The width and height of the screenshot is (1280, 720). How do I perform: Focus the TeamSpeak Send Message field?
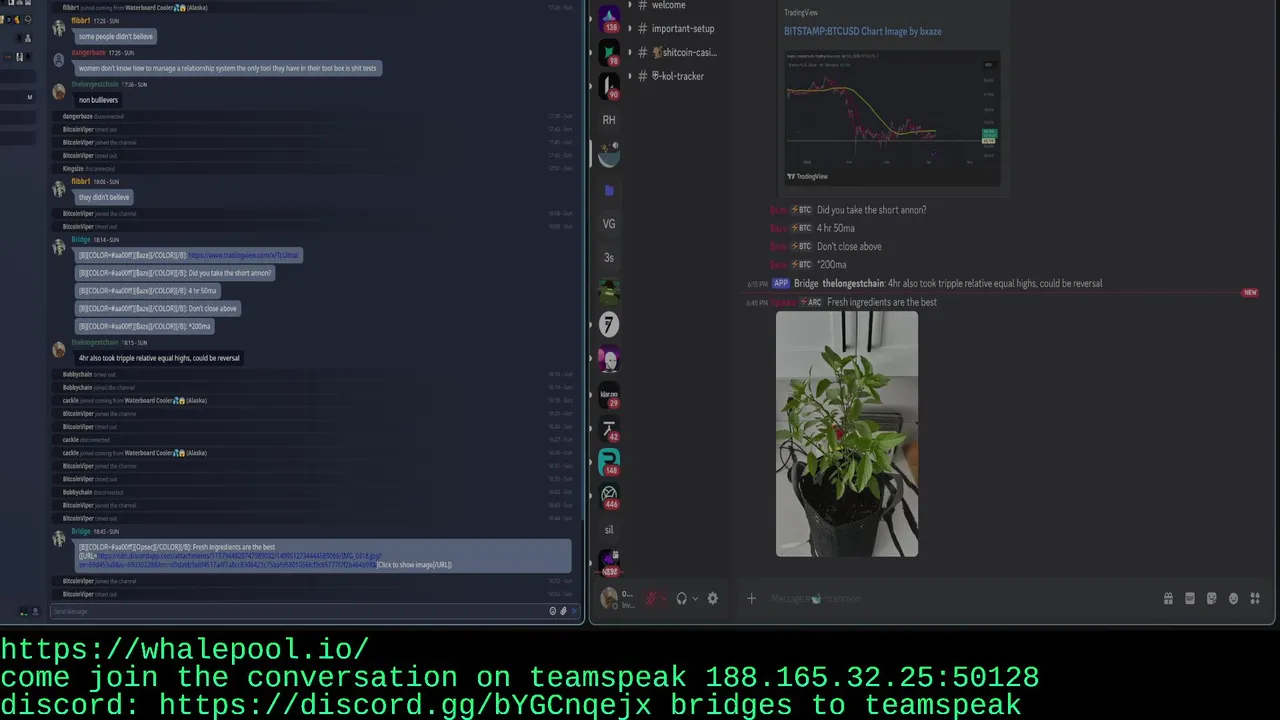pyautogui.click(x=298, y=611)
